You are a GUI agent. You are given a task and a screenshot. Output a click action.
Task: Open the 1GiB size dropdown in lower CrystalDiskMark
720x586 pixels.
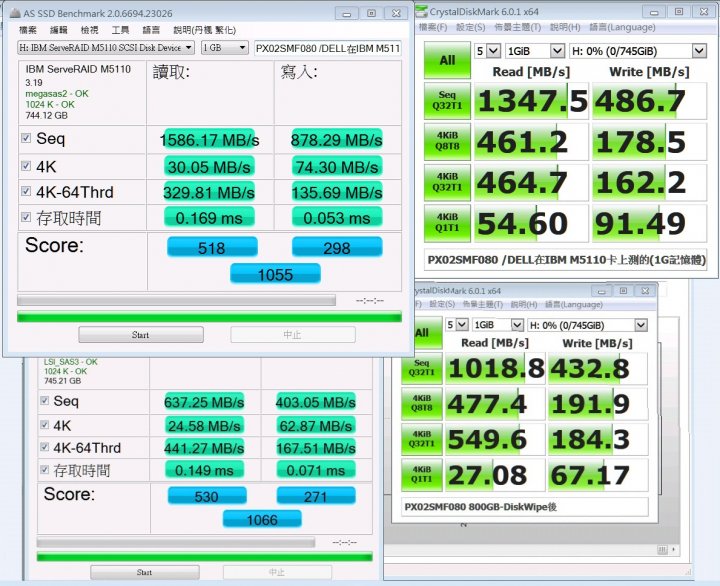point(498,325)
